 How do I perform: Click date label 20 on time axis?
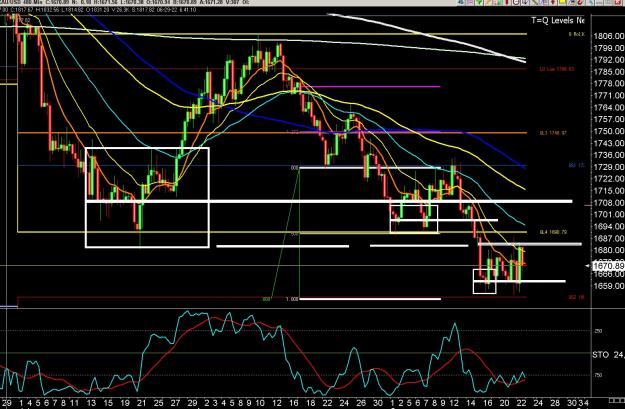point(505,403)
